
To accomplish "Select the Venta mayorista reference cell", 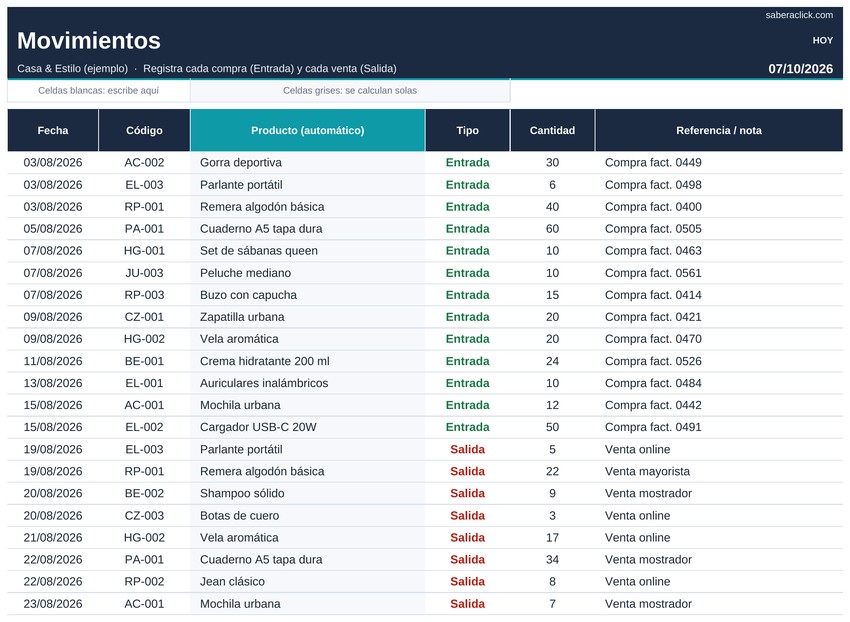I will coord(719,471).
